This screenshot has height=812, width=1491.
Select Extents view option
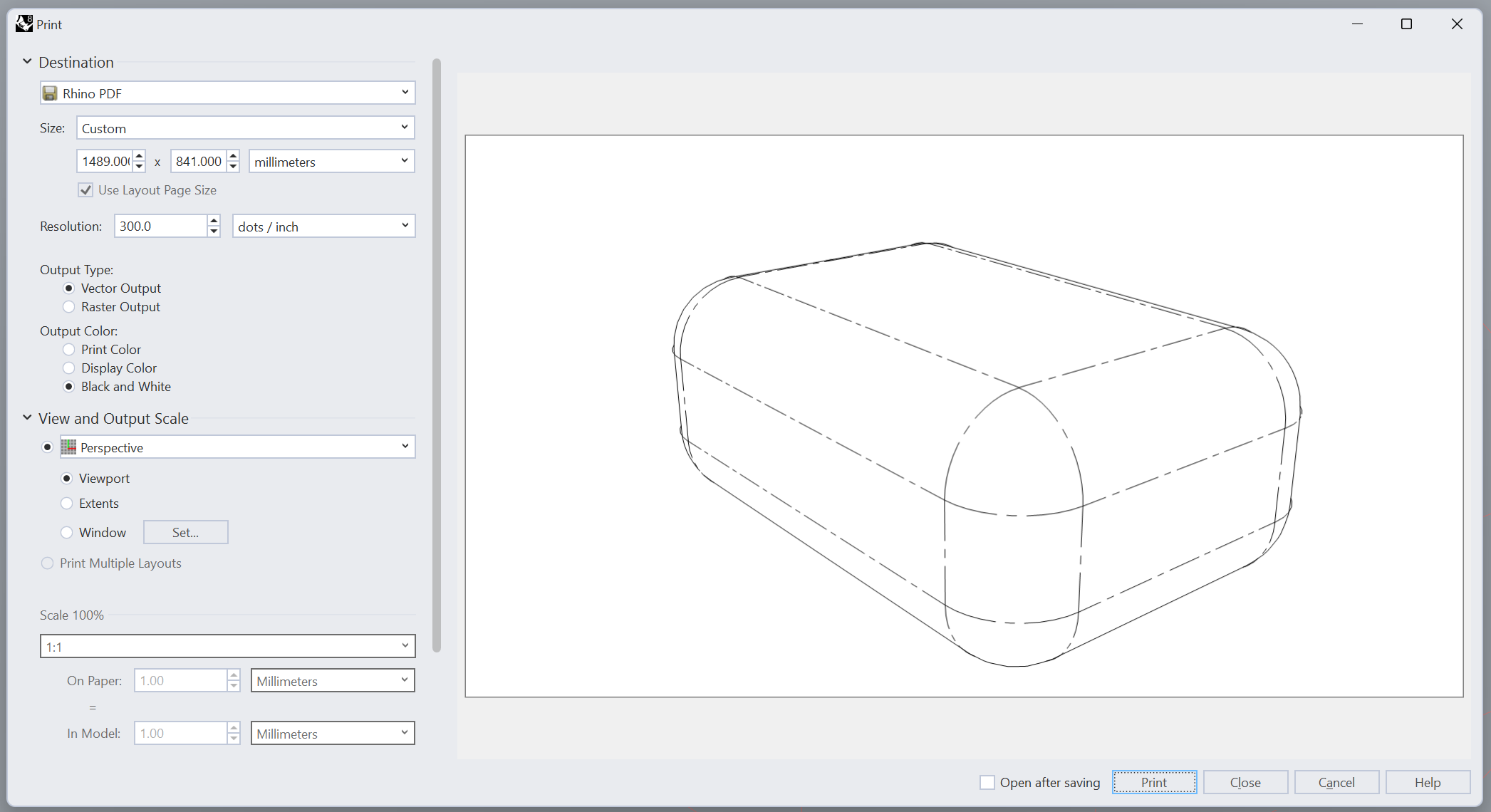click(67, 504)
